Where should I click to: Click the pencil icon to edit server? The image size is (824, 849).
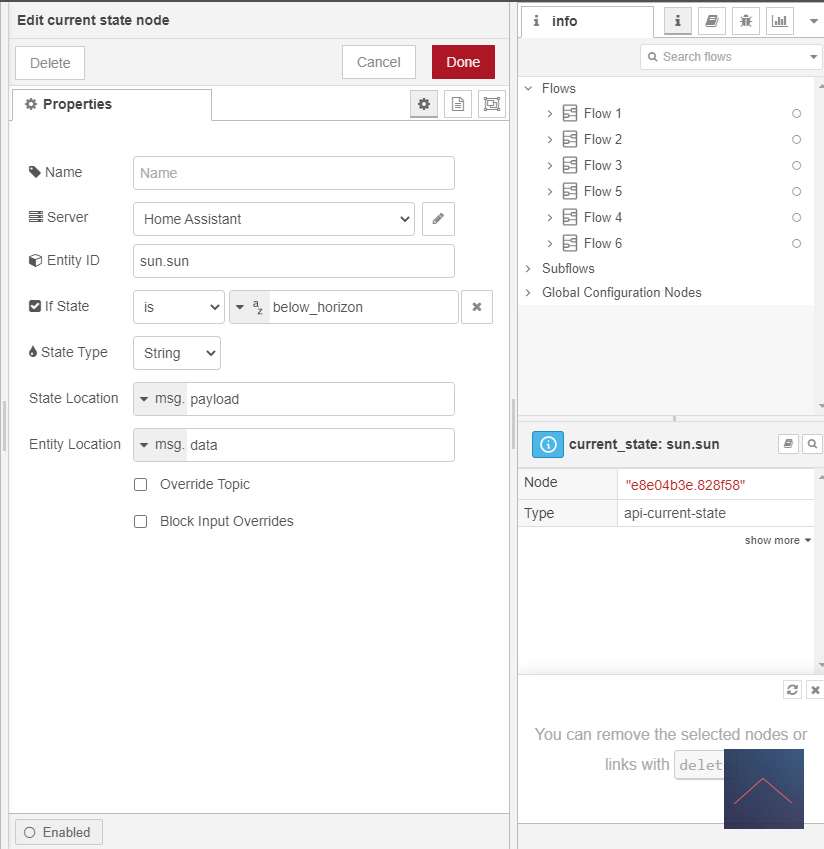coord(438,218)
